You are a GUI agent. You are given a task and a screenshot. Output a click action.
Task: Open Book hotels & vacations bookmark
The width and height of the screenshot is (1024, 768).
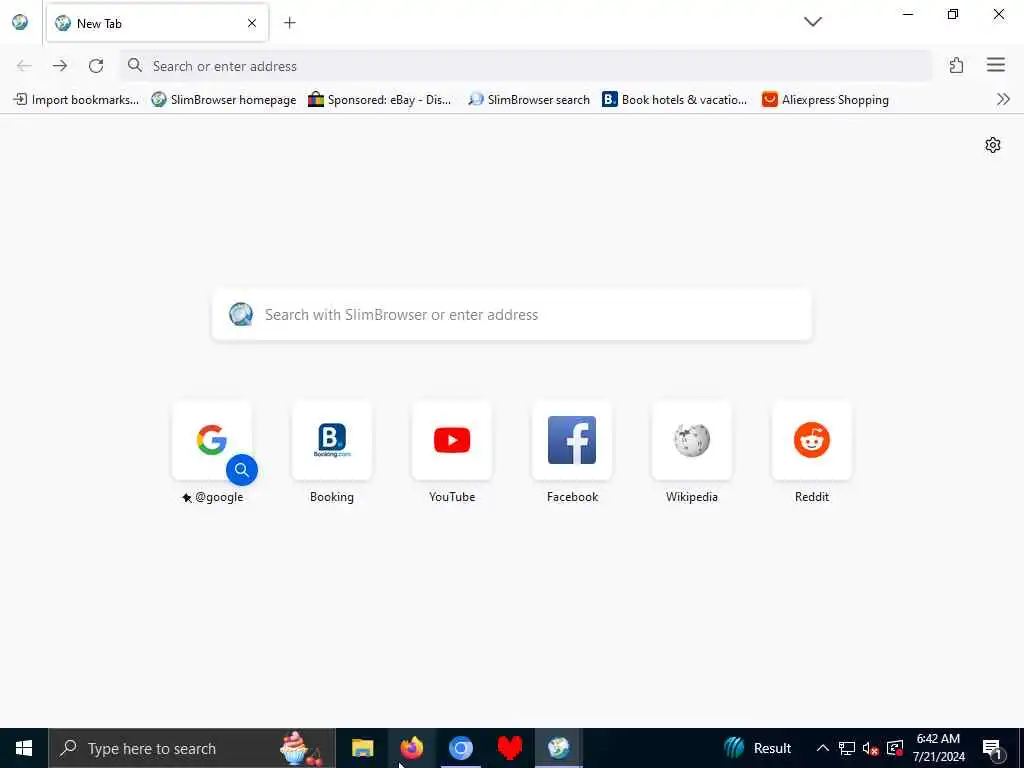point(675,100)
